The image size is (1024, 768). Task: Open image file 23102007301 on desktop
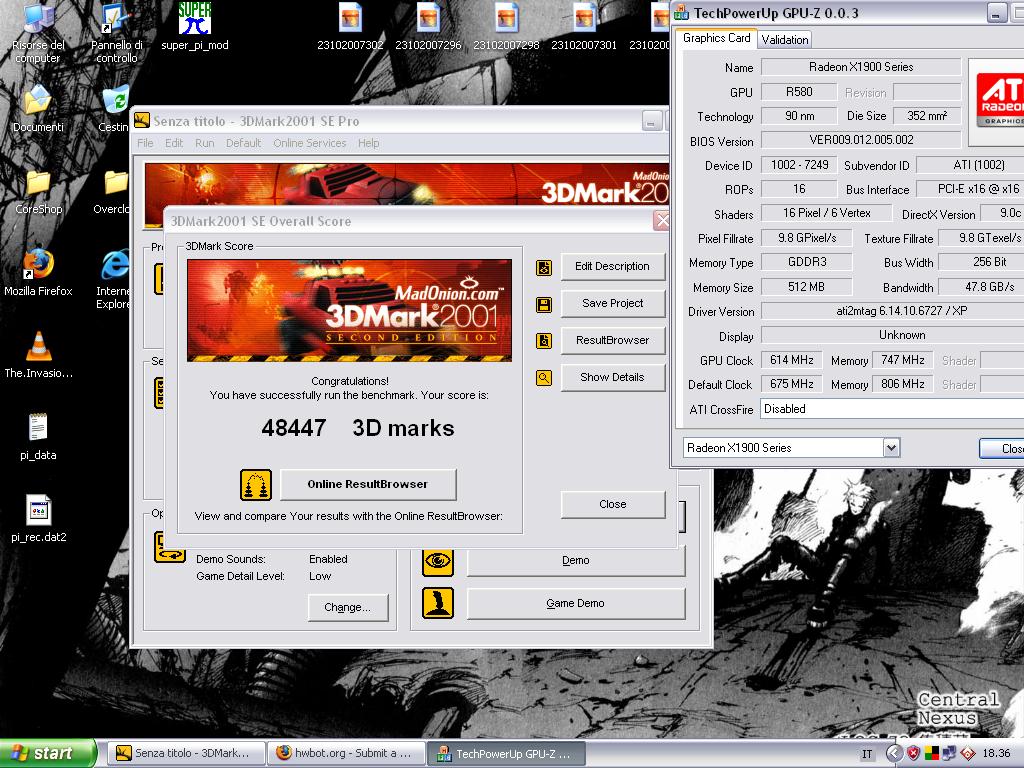(x=584, y=26)
